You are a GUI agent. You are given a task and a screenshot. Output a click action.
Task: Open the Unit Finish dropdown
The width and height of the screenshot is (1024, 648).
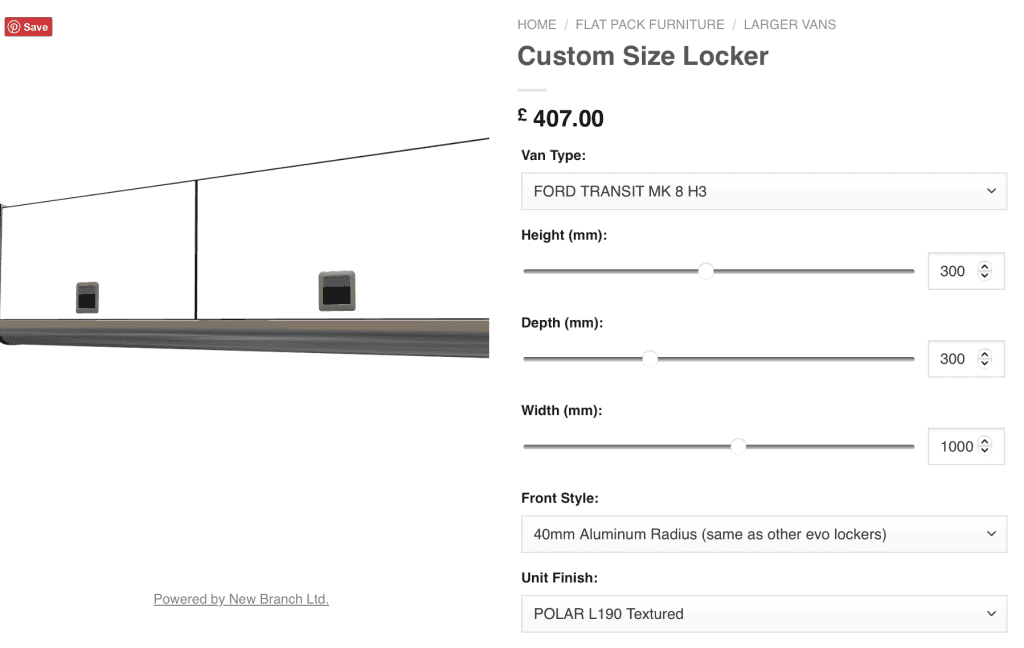pos(763,614)
